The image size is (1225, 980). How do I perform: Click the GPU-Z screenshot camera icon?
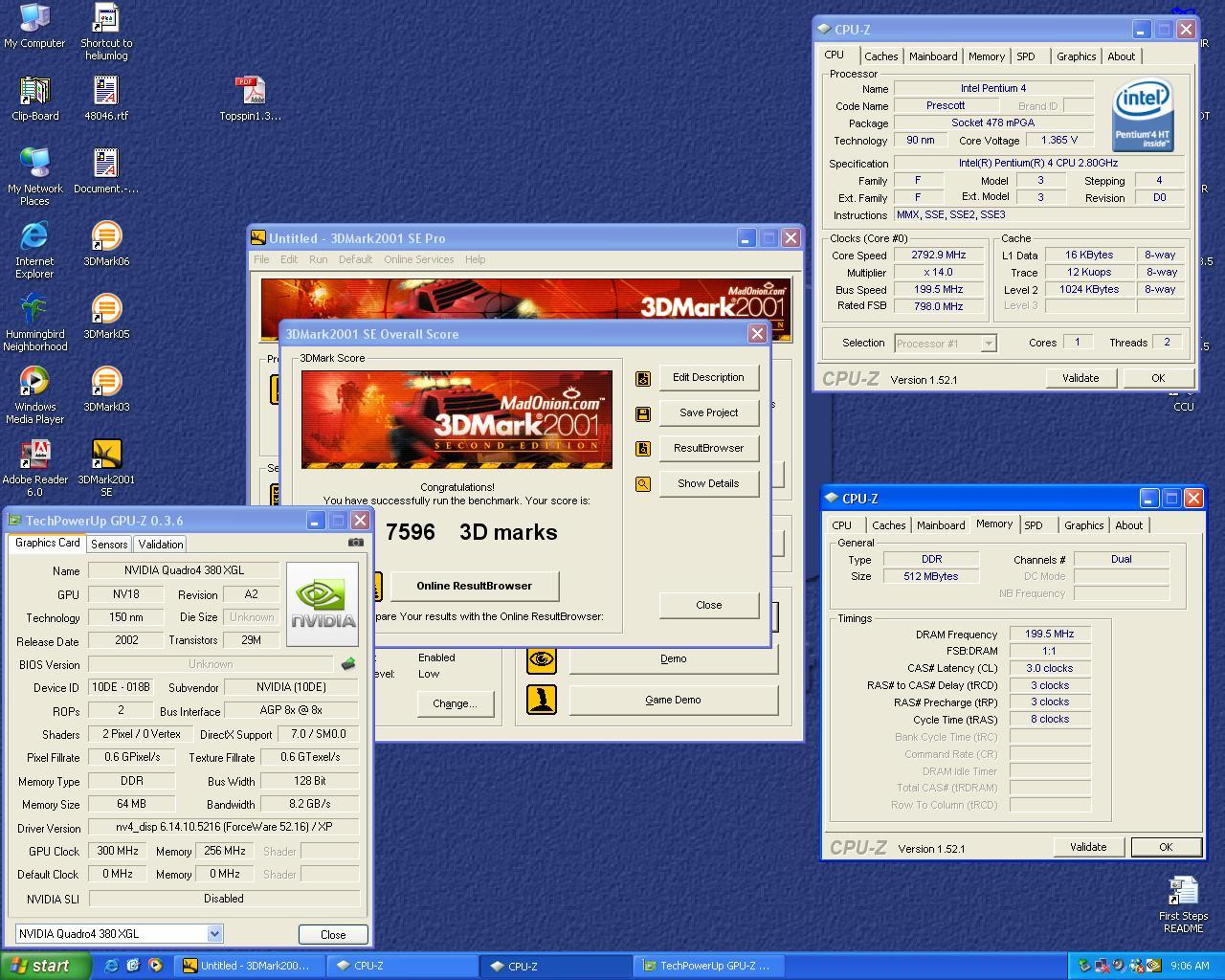[x=355, y=542]
